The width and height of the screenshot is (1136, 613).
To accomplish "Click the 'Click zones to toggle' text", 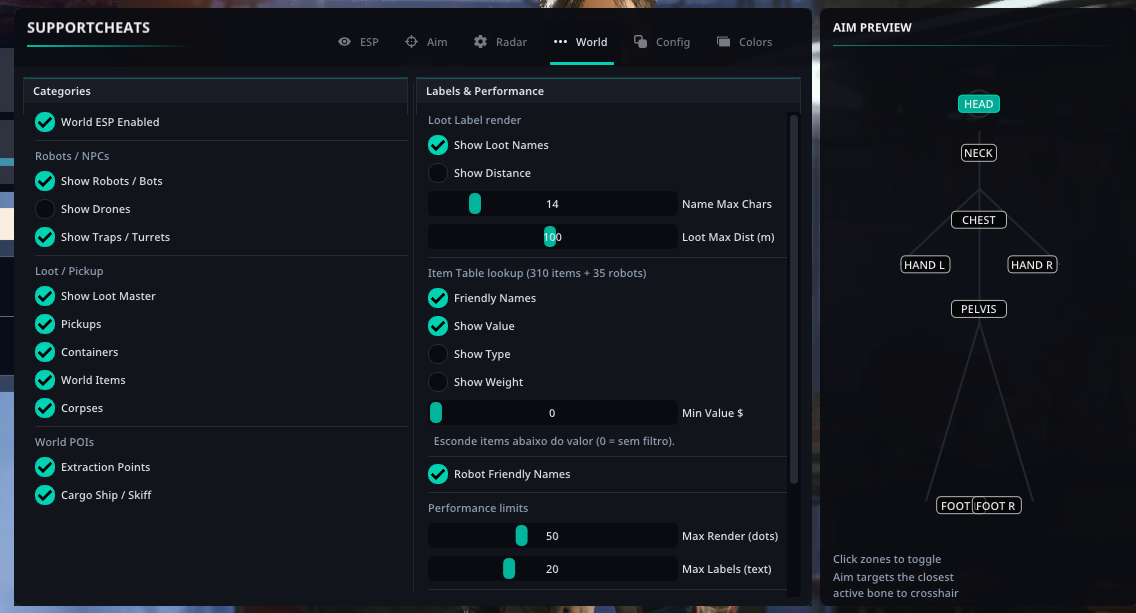I will click(887, 559).
